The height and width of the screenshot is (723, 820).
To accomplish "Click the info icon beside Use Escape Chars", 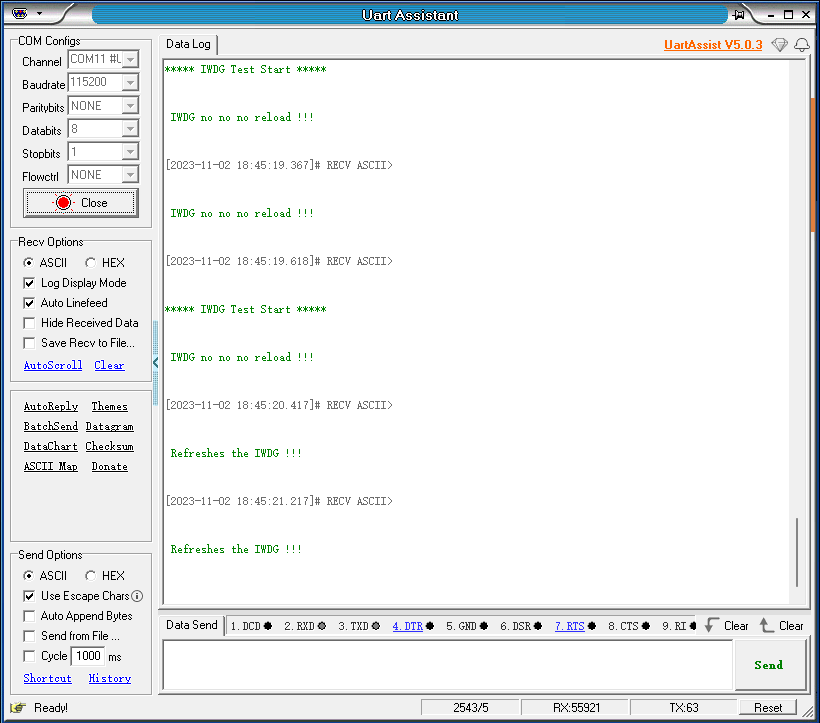I will coord(138,596).
